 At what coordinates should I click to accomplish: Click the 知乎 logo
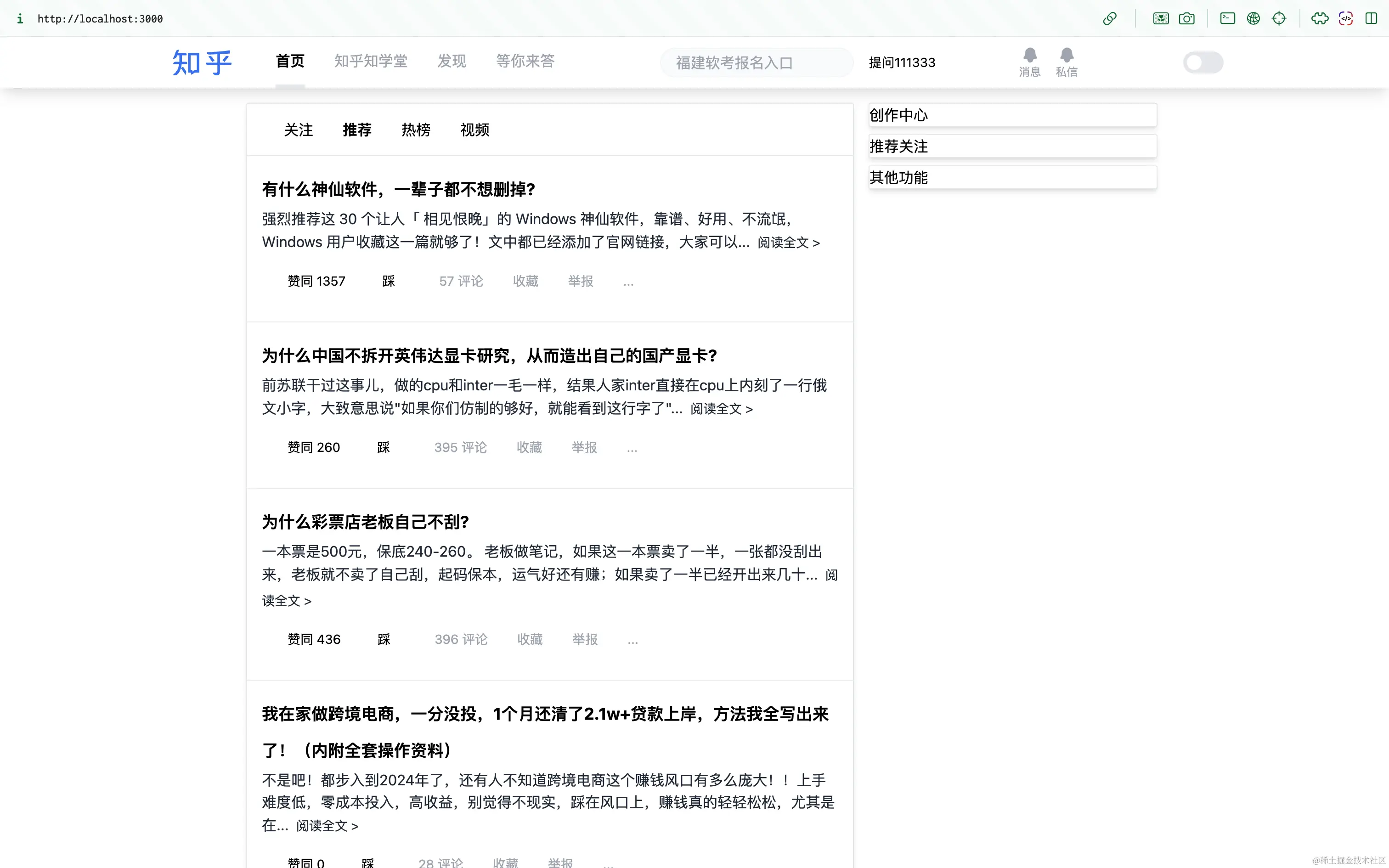[x=202, y=62]
